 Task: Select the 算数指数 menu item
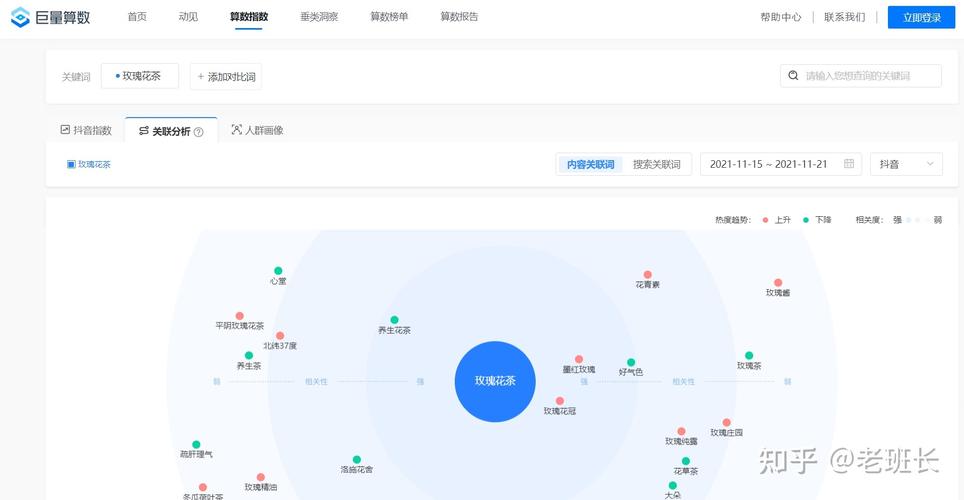click(x=249, y=17)
